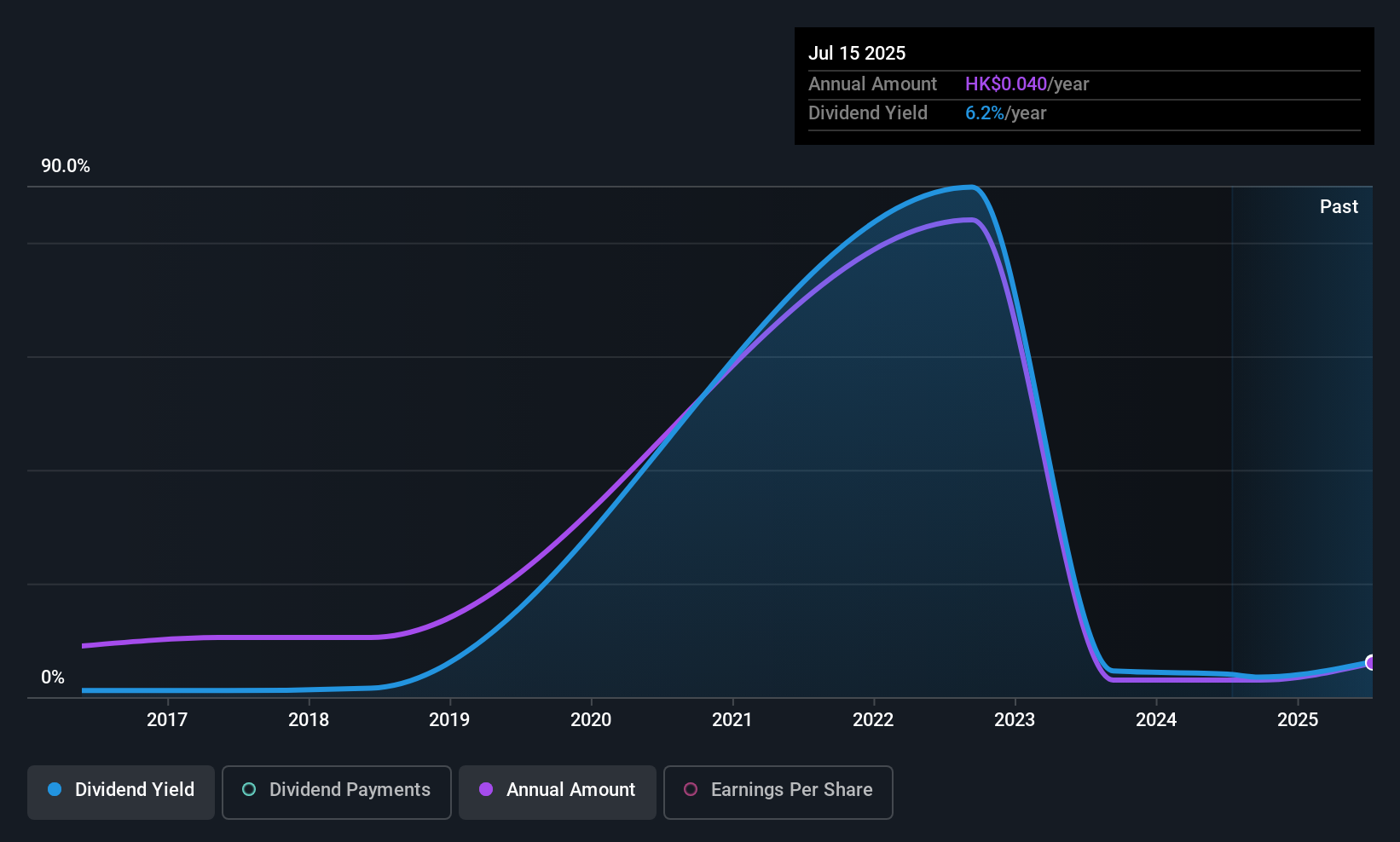Select the 2023 x-axis label
This screenshot has width=1400, height=842.
pyautogui.click(x=1015, y=719)
